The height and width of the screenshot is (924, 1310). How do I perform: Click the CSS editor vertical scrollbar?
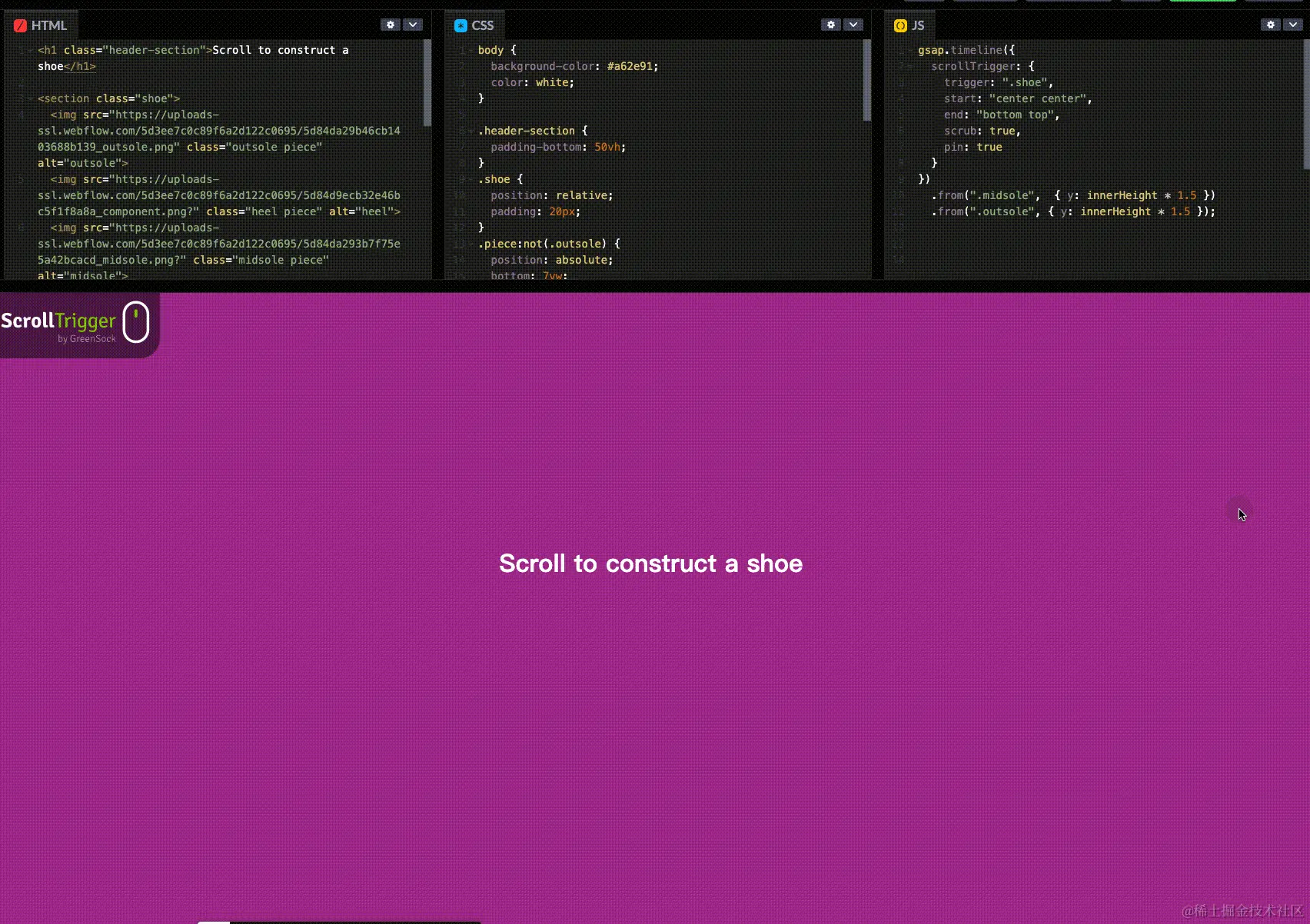[x=868, y=77]
